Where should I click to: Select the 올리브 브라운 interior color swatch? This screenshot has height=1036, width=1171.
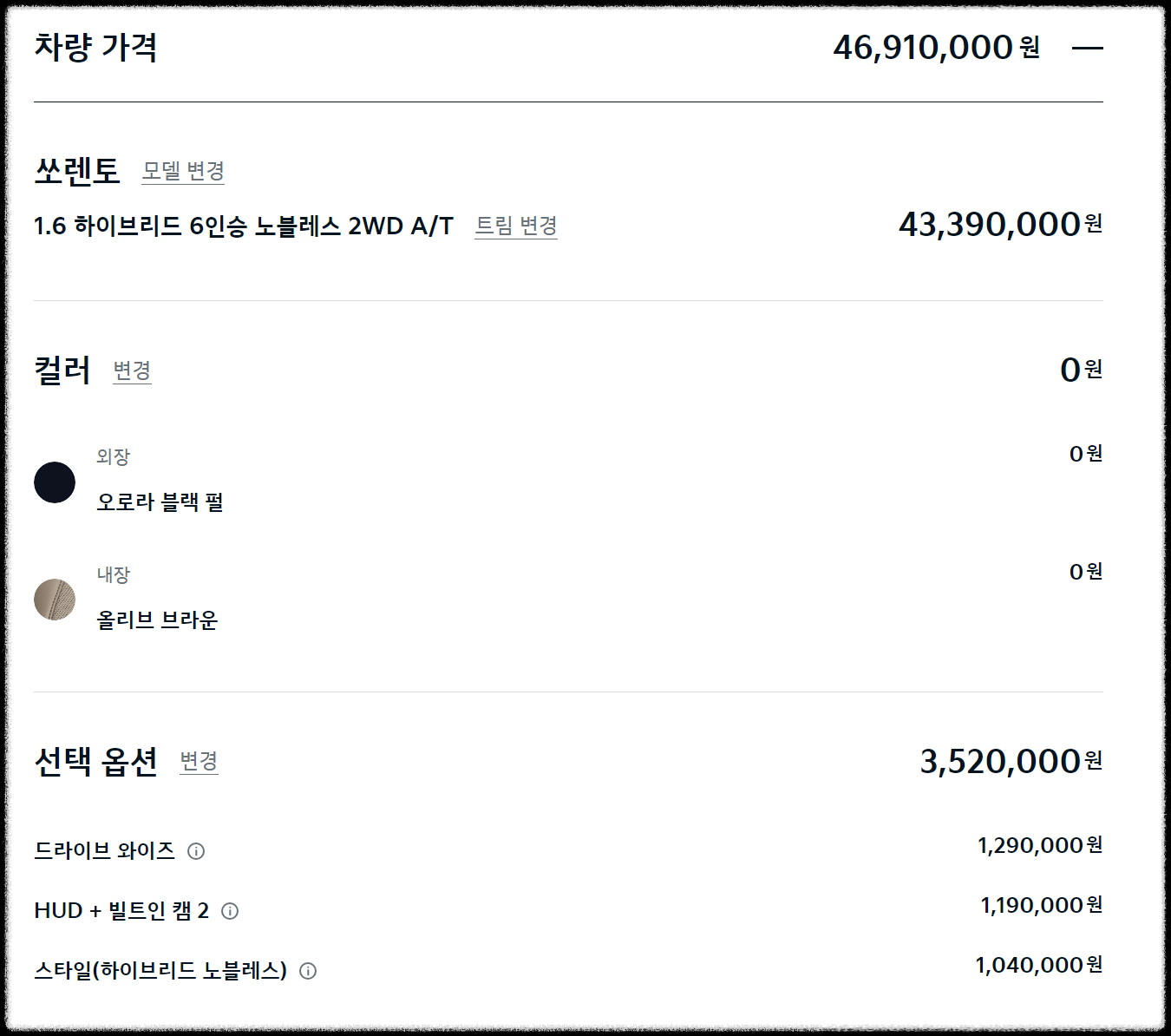click(x=54, y=600)
